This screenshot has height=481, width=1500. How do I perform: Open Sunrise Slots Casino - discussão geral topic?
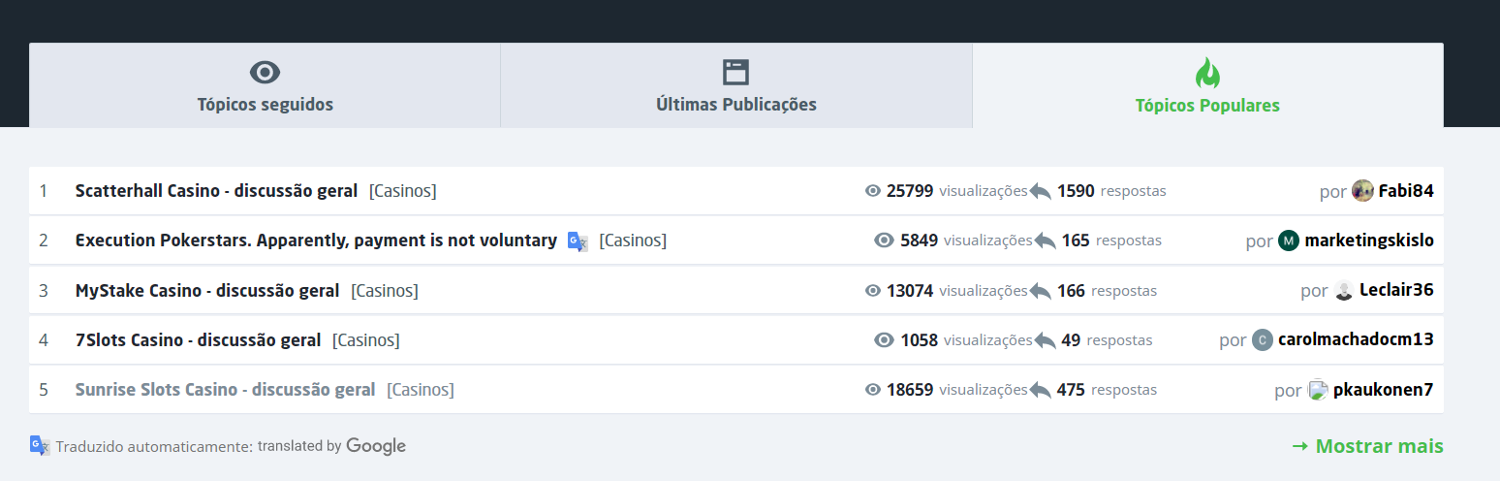225,390
